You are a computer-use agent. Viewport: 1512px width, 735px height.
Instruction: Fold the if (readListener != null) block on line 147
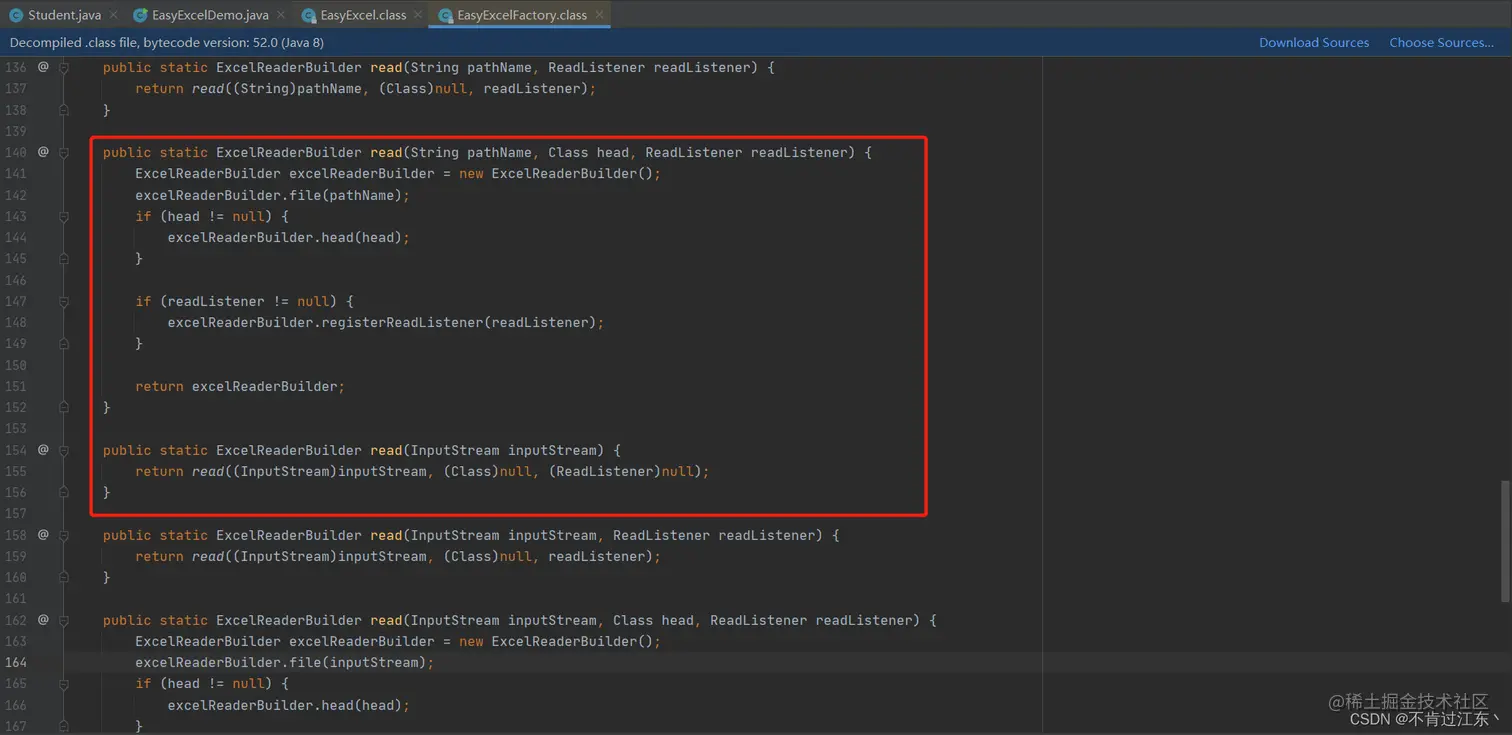pos(64,302)
